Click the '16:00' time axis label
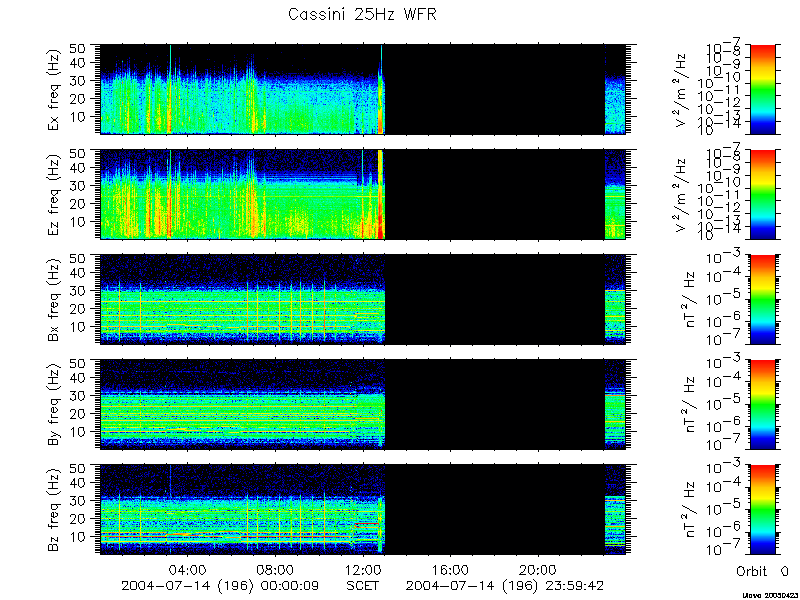 (450, 569)
